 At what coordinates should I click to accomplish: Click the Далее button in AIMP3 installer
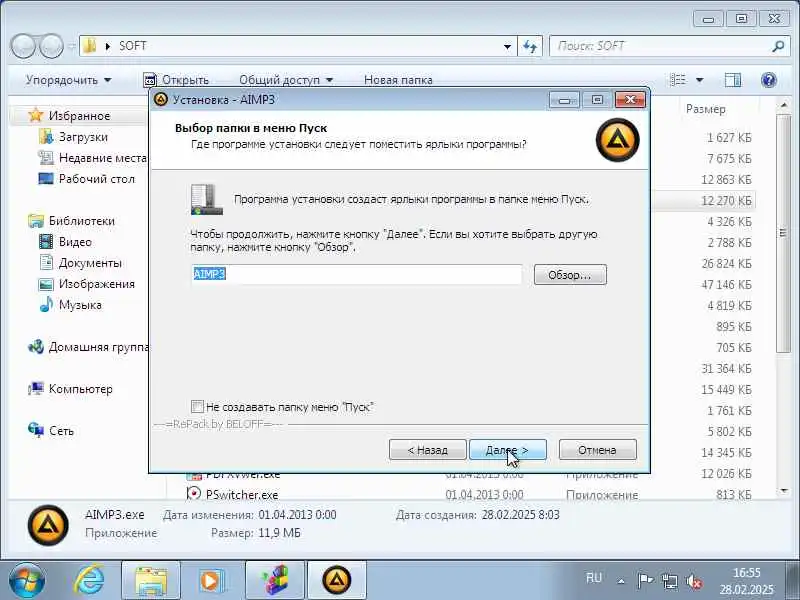[508, 450]
